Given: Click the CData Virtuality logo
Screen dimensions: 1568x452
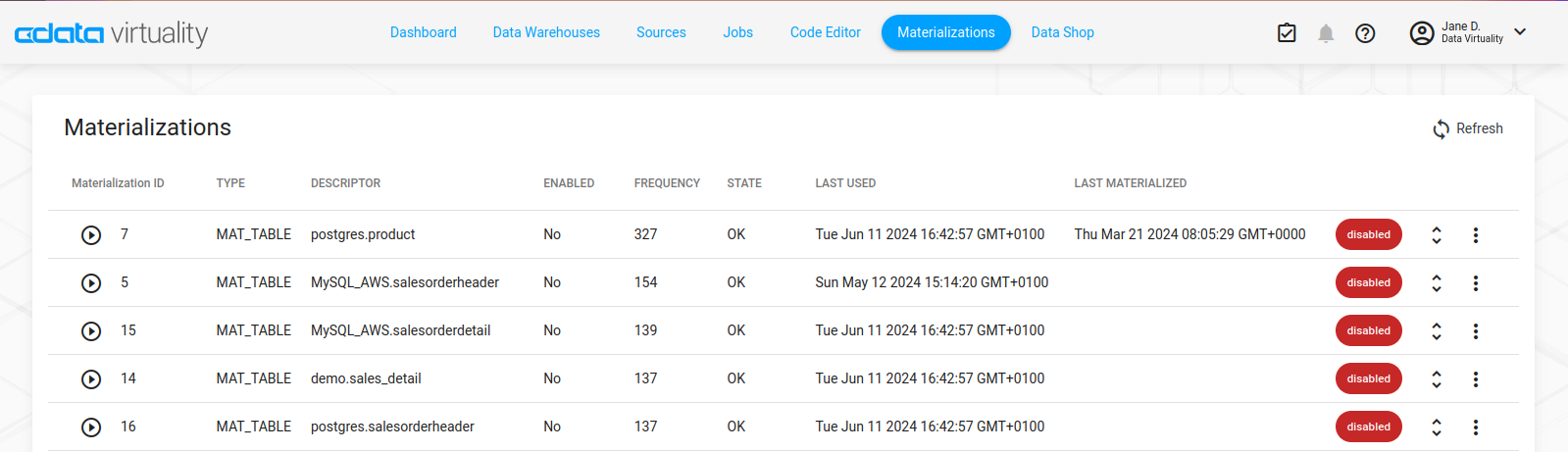Looking at the screenshot, I should pyautogui.click(x=111, y=33).
